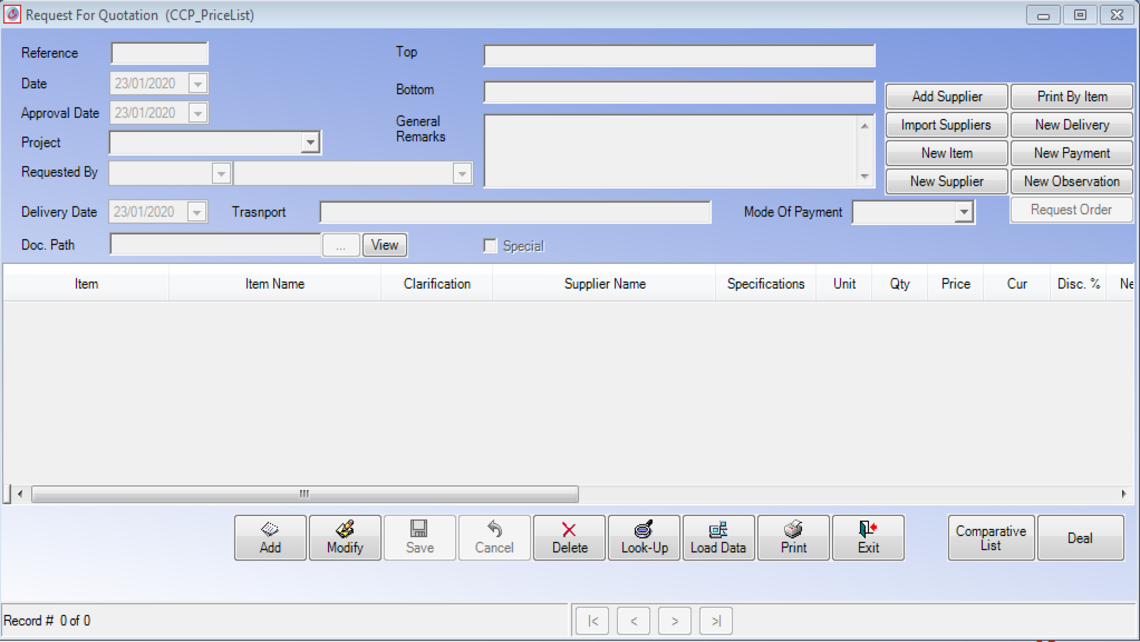Viewport: 1140px width, 642px height.
Task: Click the Delete record button
Action: tap(569, 538)
